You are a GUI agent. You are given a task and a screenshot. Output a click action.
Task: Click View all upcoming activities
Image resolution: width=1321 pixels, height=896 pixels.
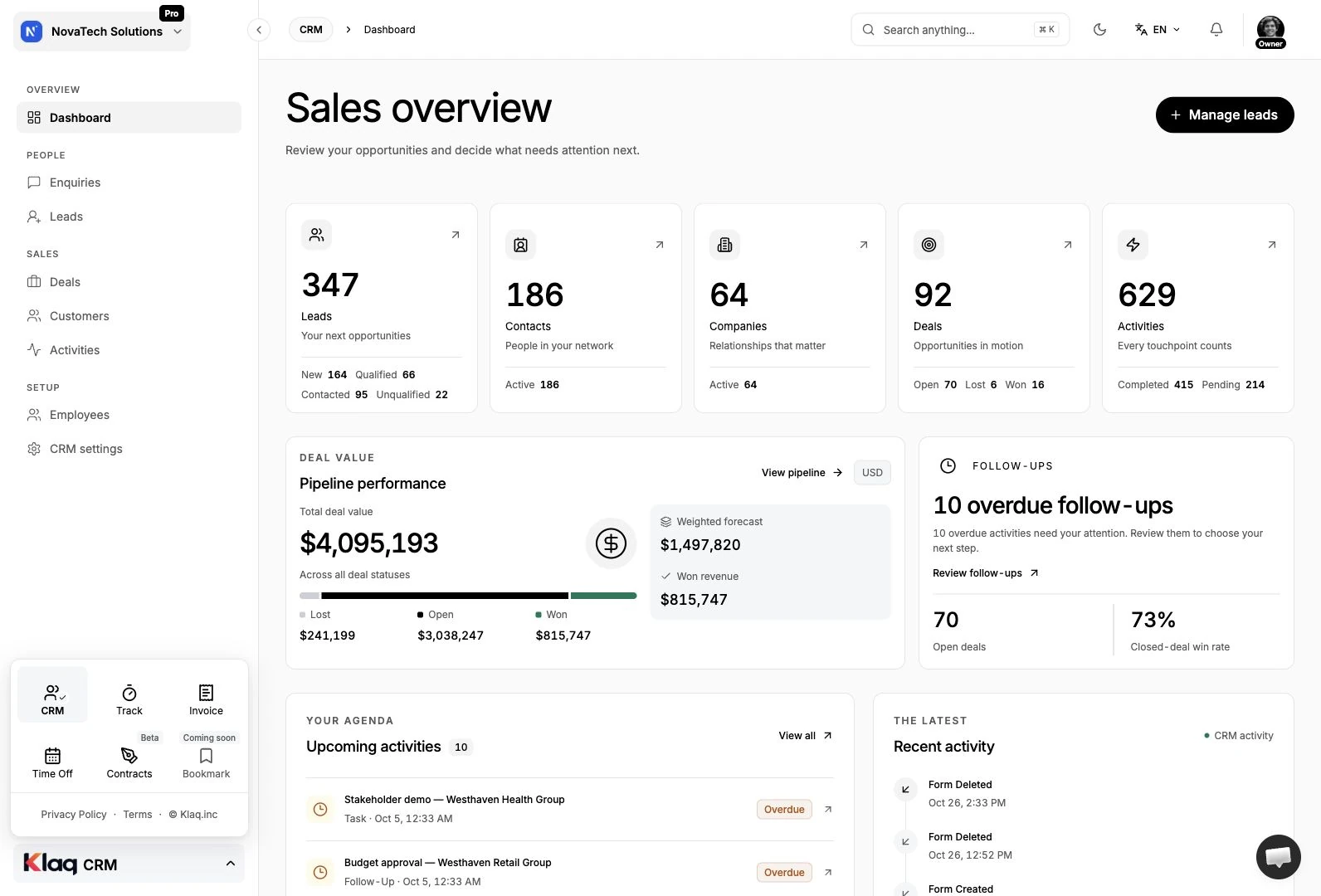(x=806, y=736)
